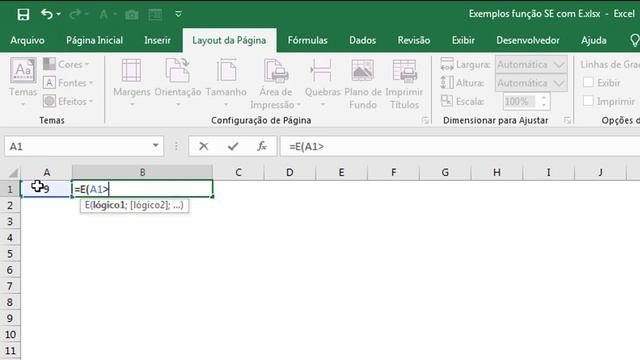Decrease Escala with the down spinner arrow
This screenshot has height=360, width=640.
(x=544, y=105)
